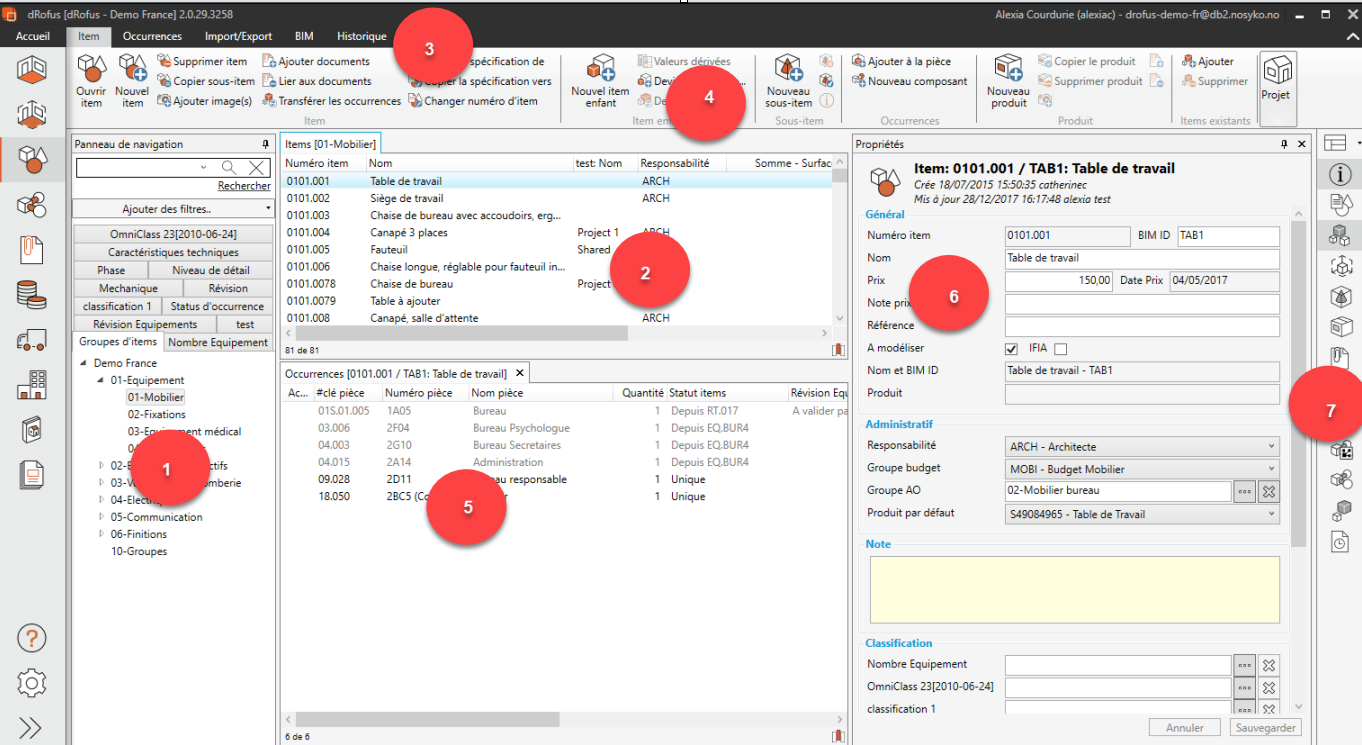1362x745 pixels.
Task: Expand the 05-Communication tree node
Action: click(x=101, y=517)
